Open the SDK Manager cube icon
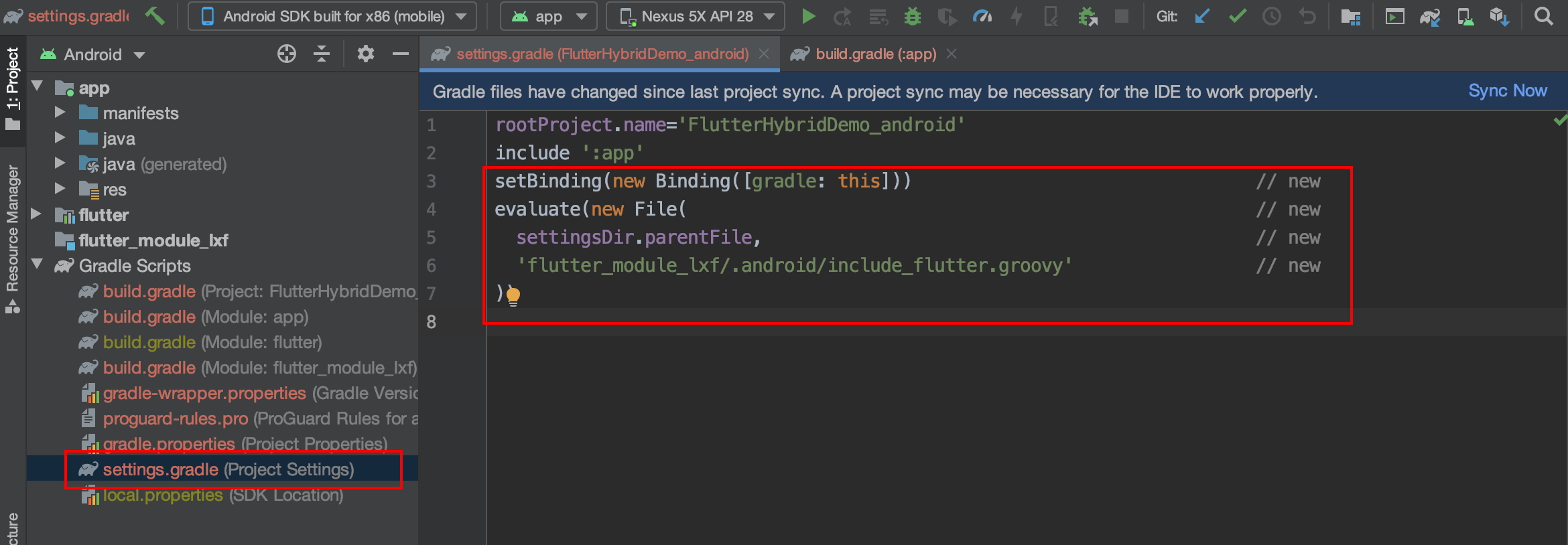 click(x=1499, y=16)
